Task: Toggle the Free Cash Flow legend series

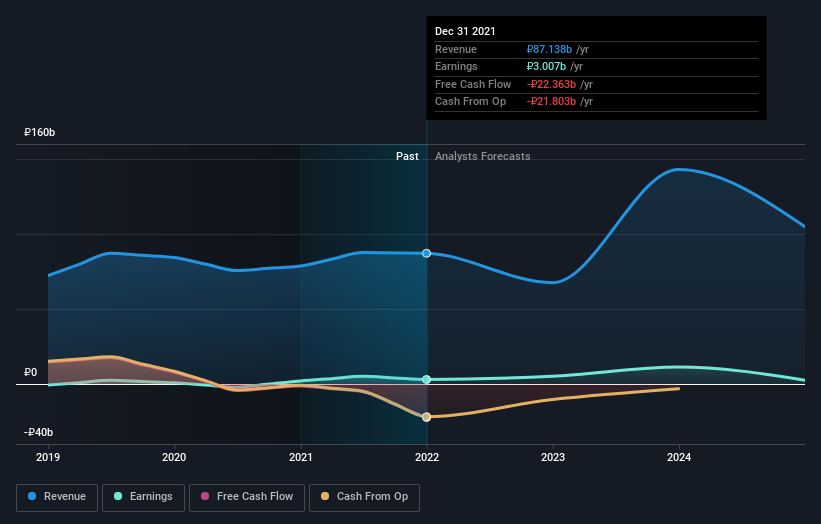Action: pos(247,497)
